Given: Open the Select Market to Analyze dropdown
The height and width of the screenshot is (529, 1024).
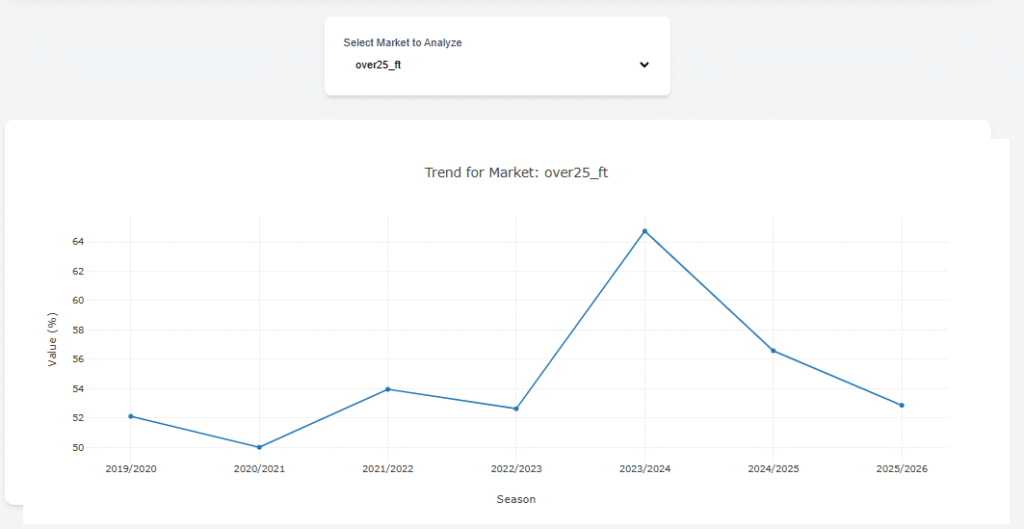Looking at the screenshot, I should click(x=497, y=65).
